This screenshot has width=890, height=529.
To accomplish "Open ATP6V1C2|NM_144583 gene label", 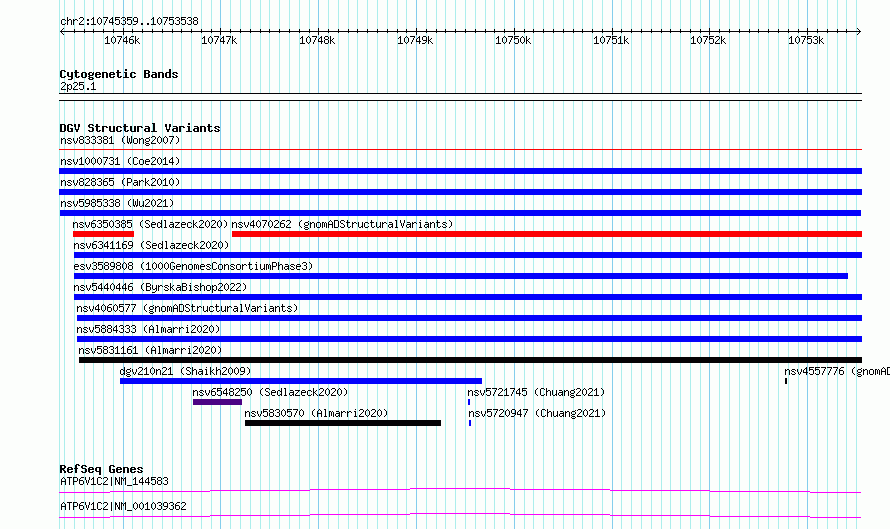I will pos(114,481).
